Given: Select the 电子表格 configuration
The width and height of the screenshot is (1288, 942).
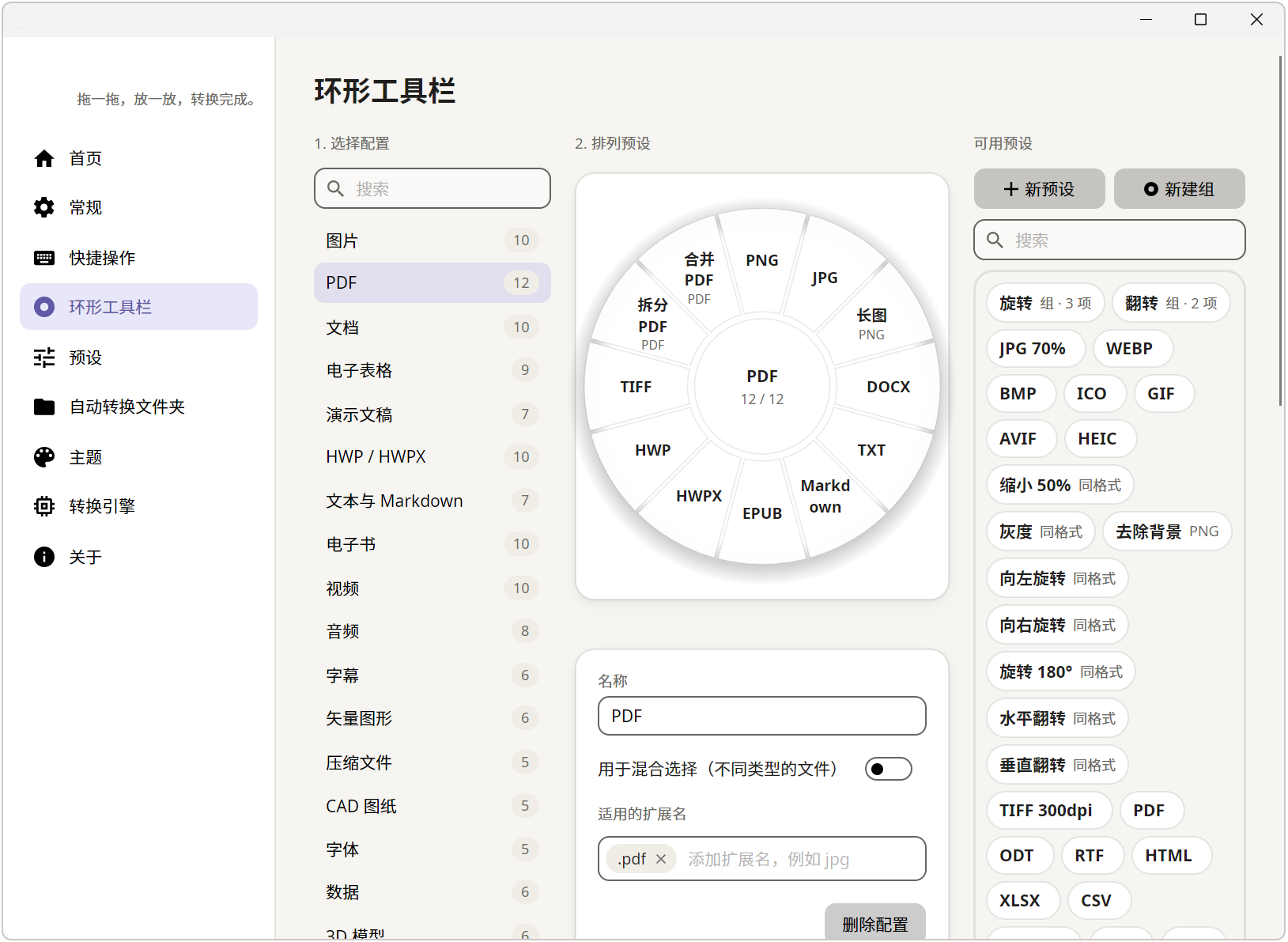Looking at the screenshot, I should tap(432, 369).
